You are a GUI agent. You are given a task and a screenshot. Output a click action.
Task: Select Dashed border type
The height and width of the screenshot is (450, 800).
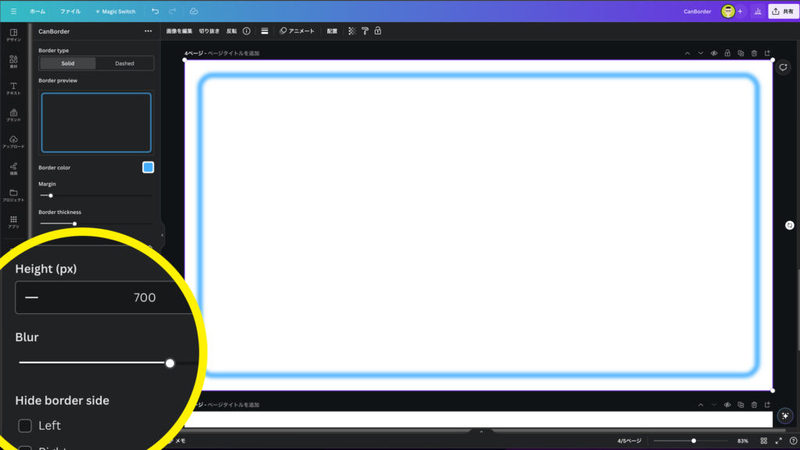click(124, 63)
